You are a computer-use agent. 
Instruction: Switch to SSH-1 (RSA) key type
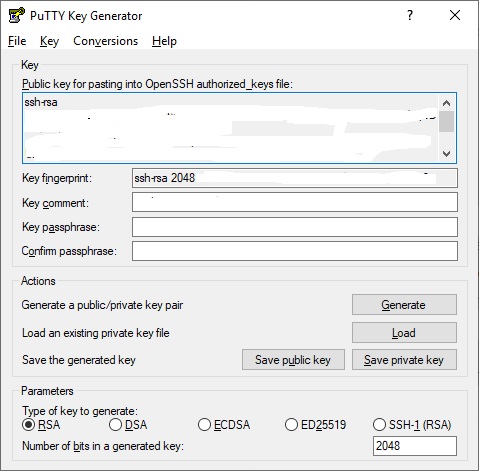click(412, 425)
